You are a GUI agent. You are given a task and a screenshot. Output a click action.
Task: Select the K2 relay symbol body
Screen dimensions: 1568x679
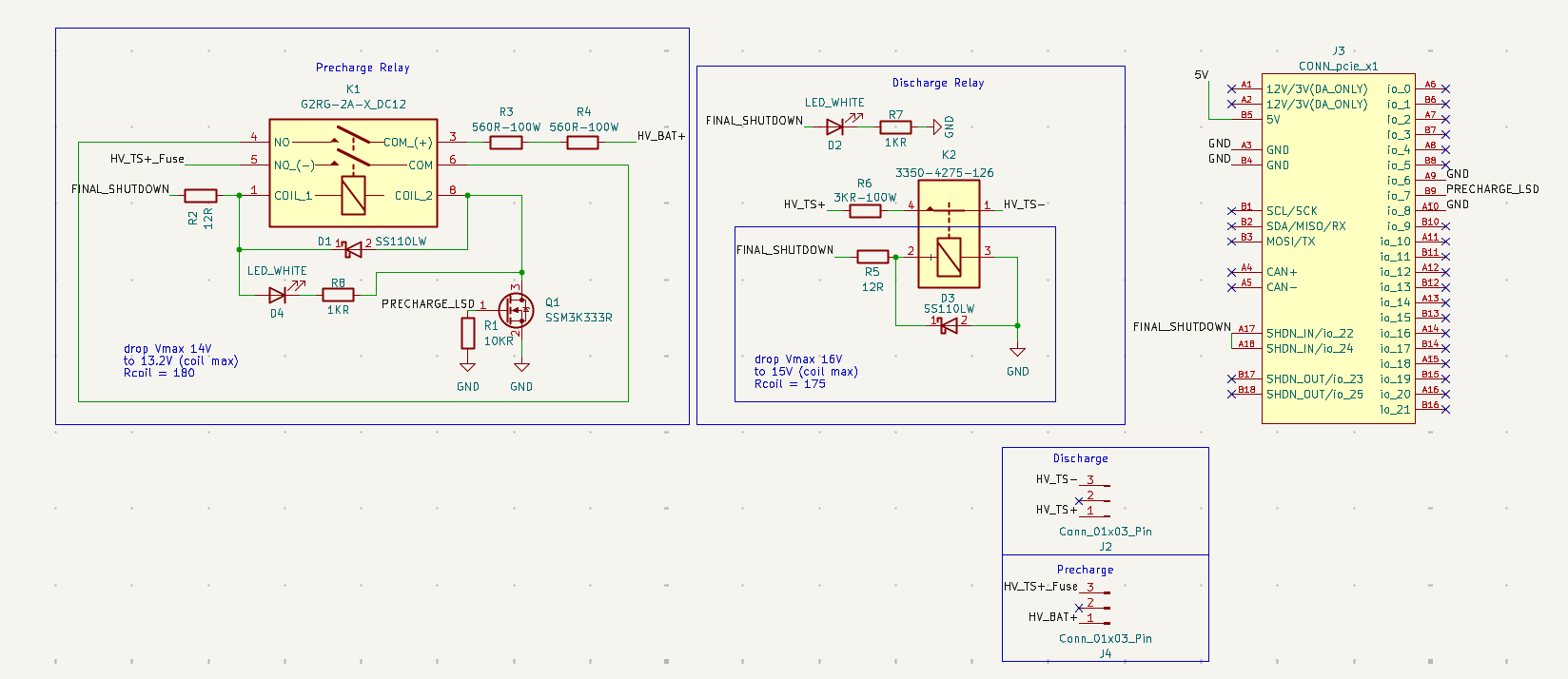tap(949, 234)
